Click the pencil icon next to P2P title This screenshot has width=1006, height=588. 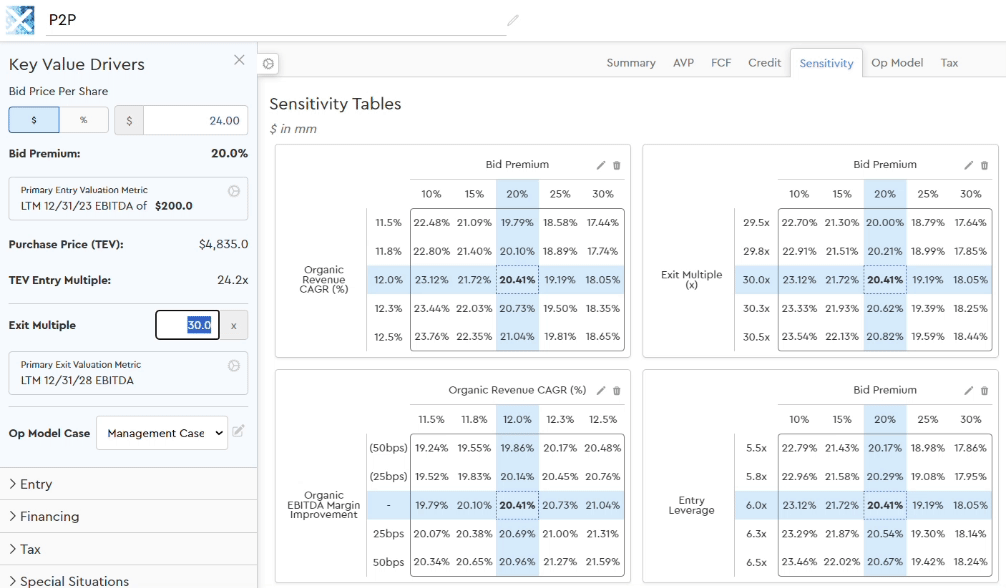point(513,20)
